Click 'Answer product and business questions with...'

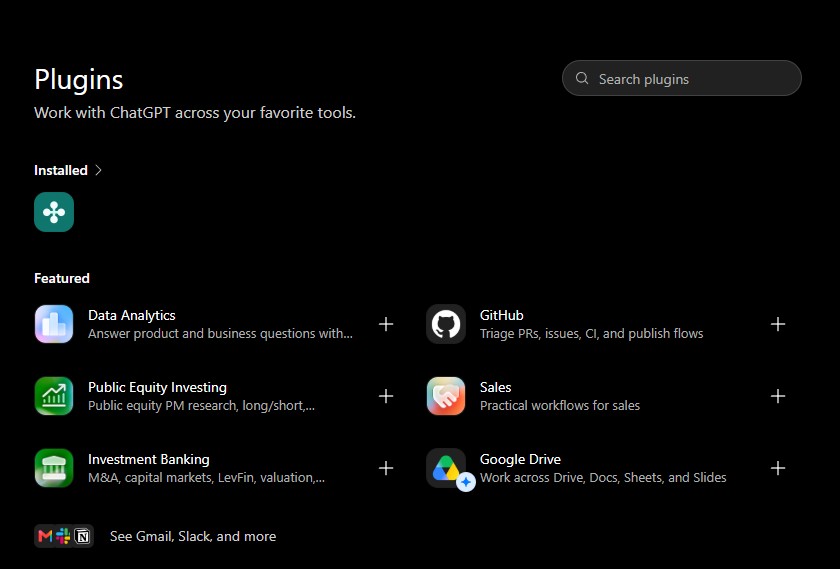221,334
